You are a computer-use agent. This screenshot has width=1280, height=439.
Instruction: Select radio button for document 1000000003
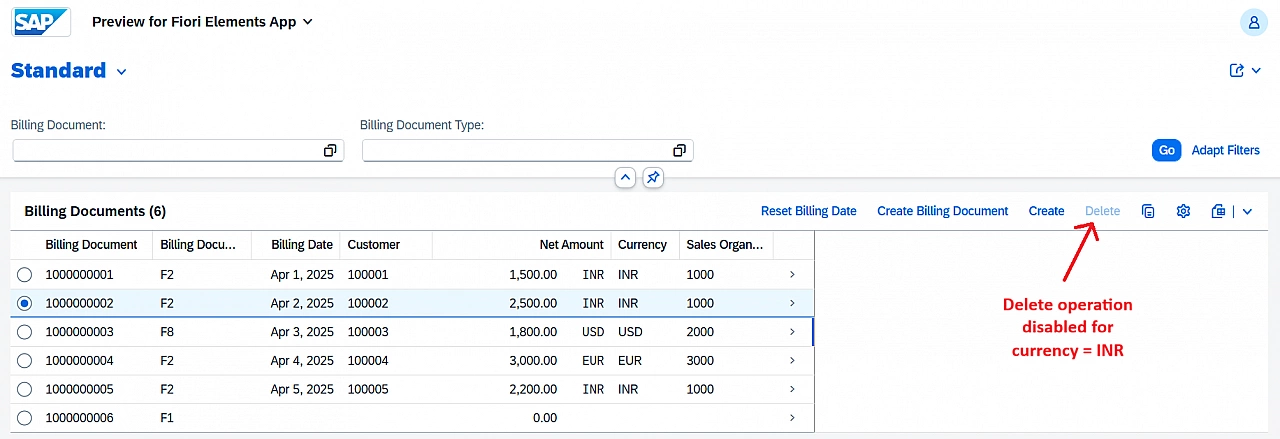click(25, 332)
